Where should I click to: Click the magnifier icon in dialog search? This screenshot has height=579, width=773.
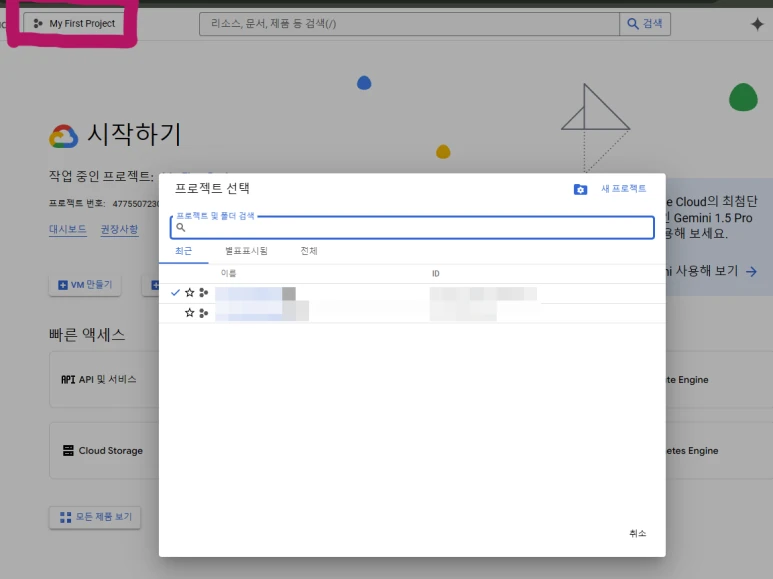pyautogui.click(x=181, y=227)
